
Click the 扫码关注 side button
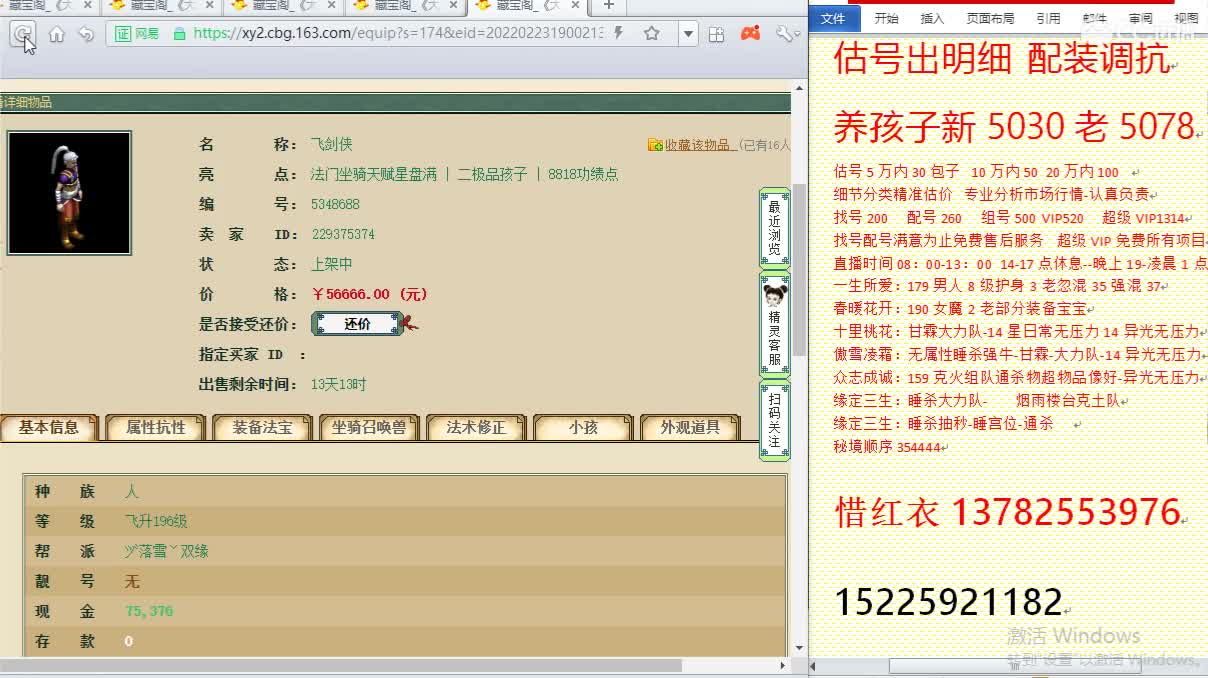774,420
